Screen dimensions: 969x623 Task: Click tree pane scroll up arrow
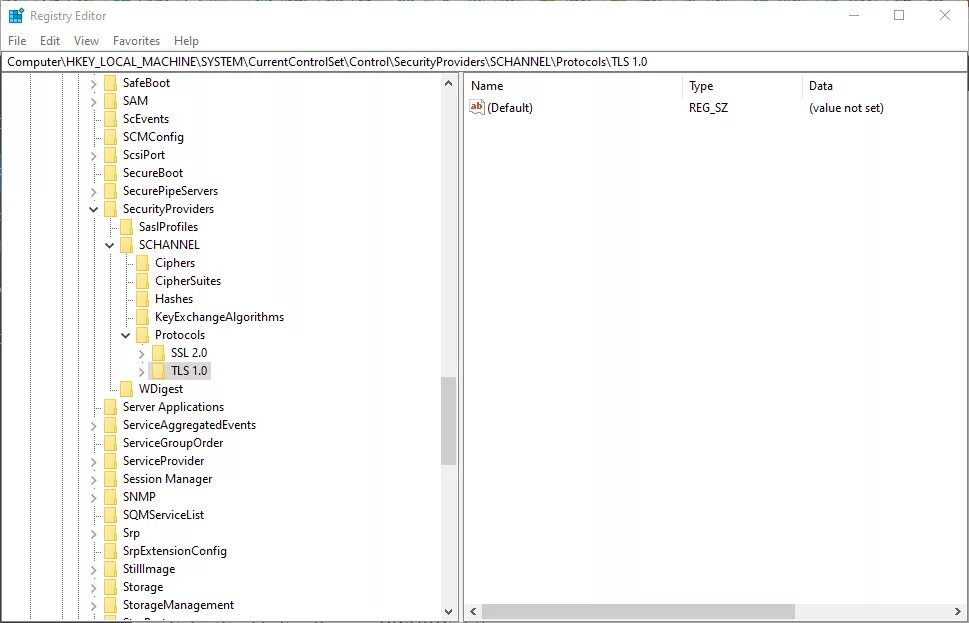(x=449, y=83)
